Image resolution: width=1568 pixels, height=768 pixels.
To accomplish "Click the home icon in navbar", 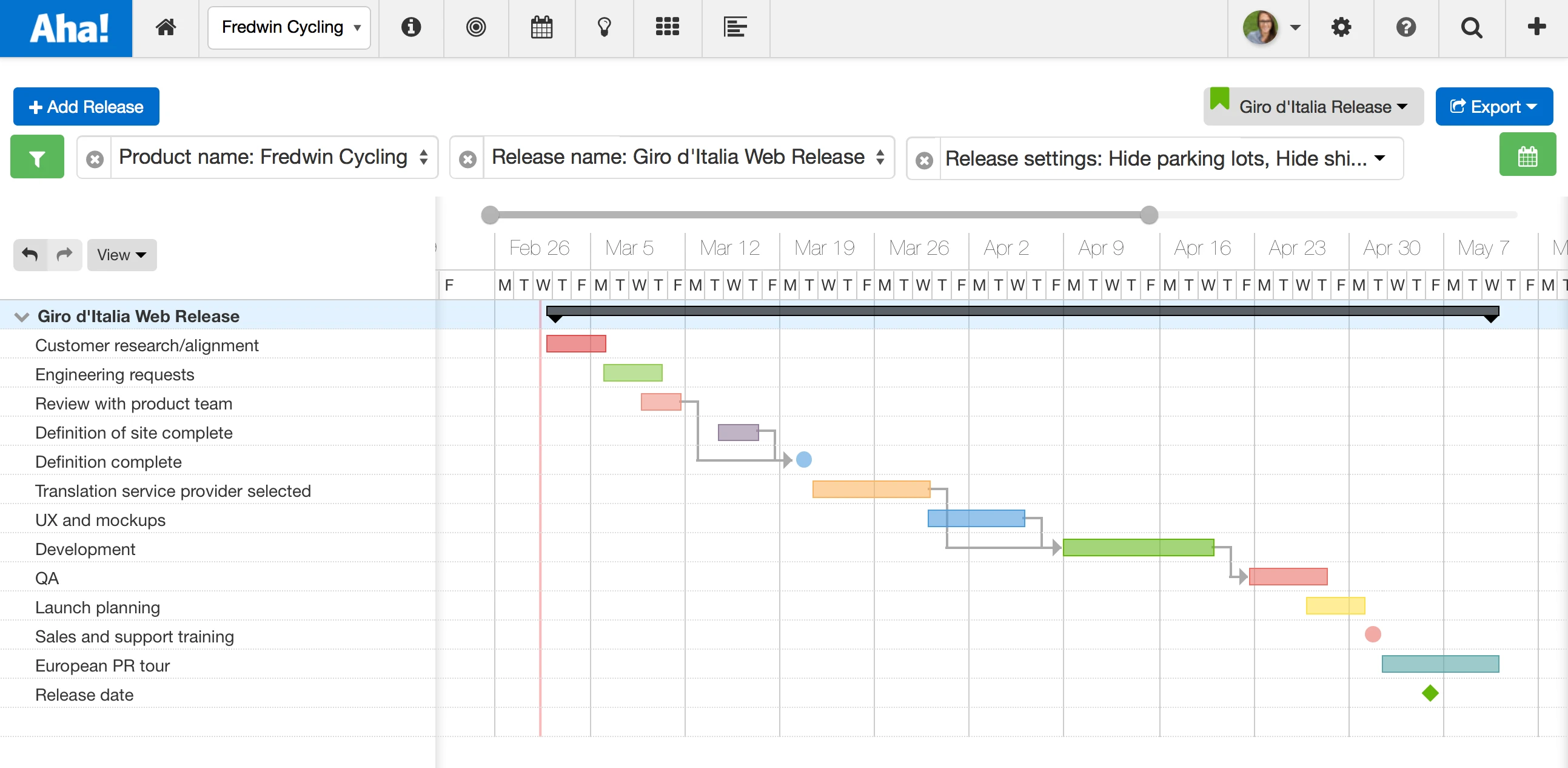I will (166, 27).
